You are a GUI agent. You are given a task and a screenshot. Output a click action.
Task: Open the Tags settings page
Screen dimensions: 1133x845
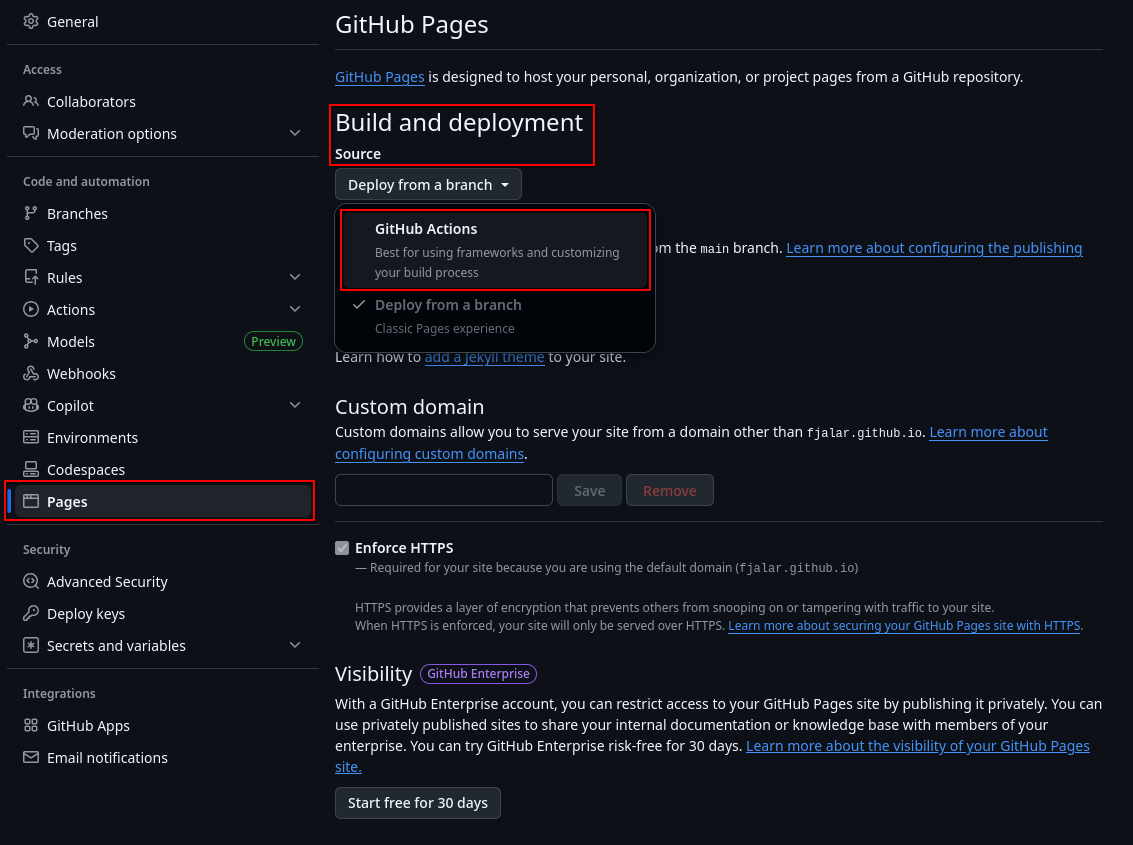[163, 245]
